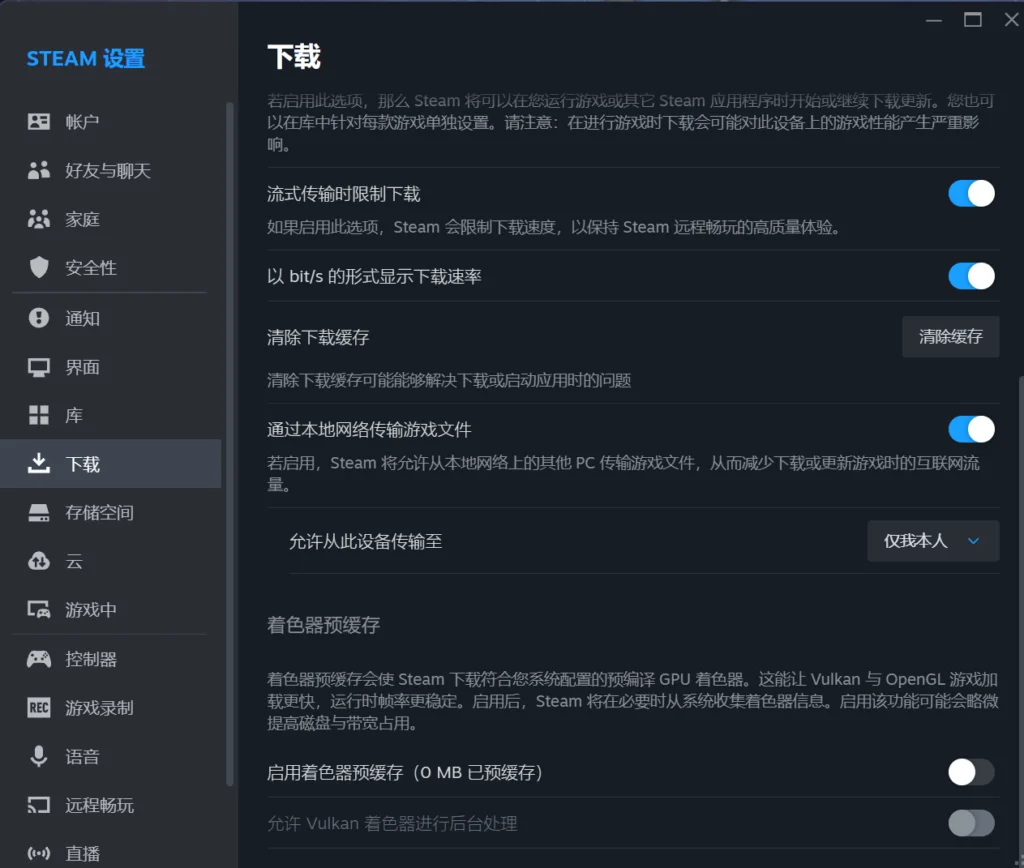Open 通知 settings in the sidebar
Image resolution: width=1024 pixels, height=868 pixels.
pyautogui.click(x=110, y=318)
